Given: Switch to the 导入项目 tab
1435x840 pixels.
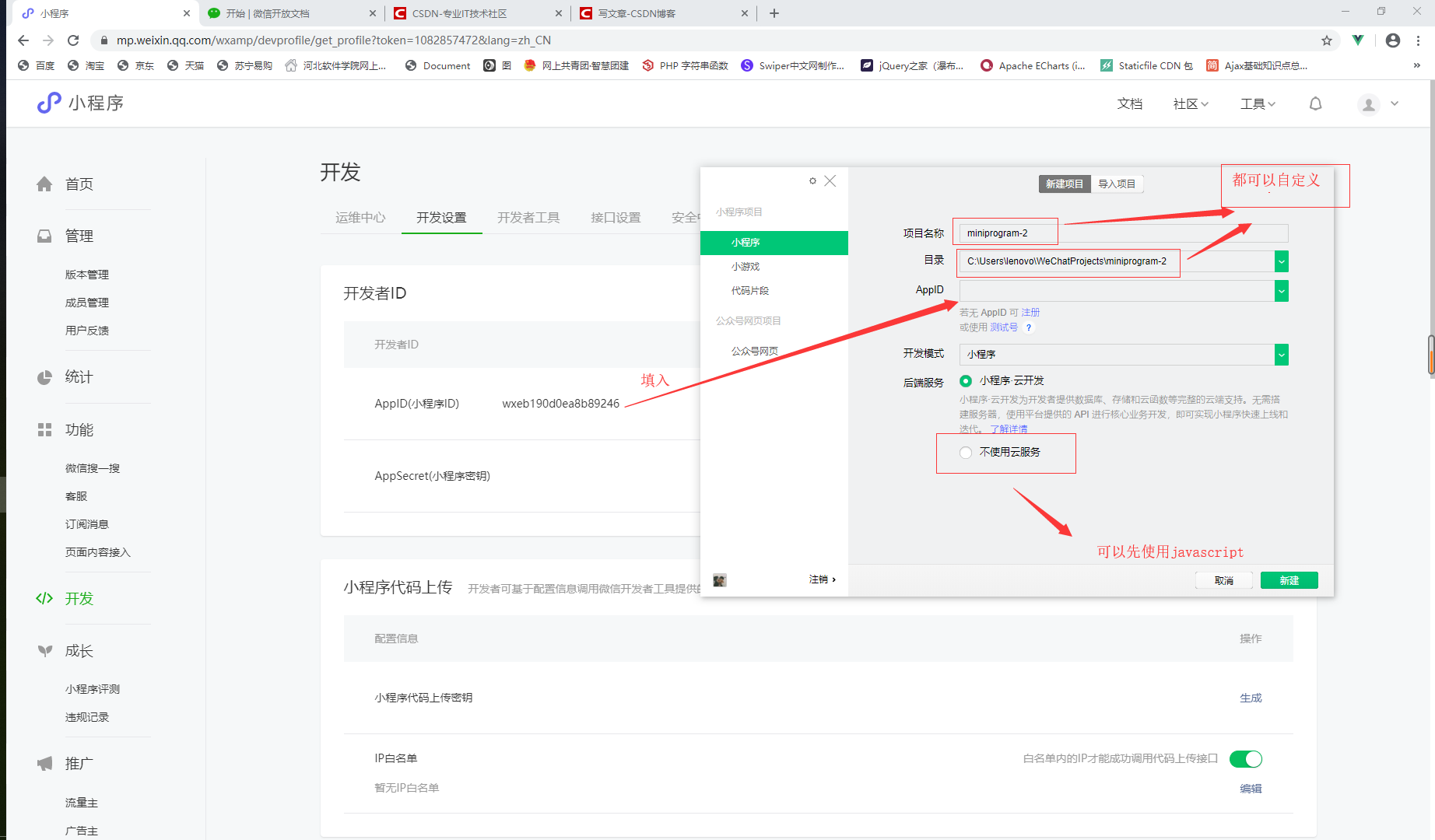Looking at the screenshot, I should pyautogui.click(x=1116, y=184).
